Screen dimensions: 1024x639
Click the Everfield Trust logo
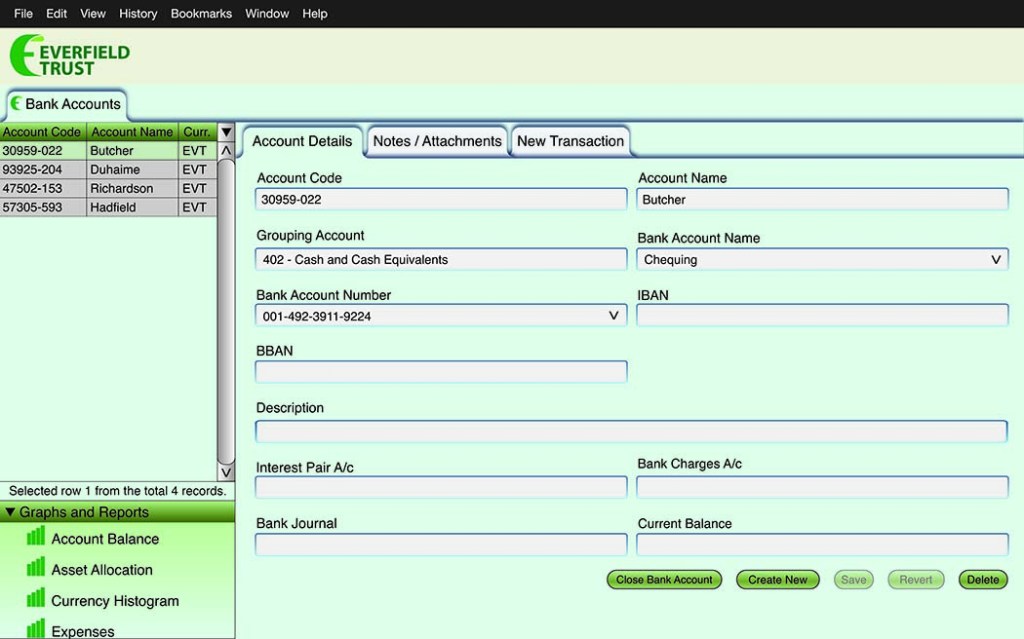[70, 56]
